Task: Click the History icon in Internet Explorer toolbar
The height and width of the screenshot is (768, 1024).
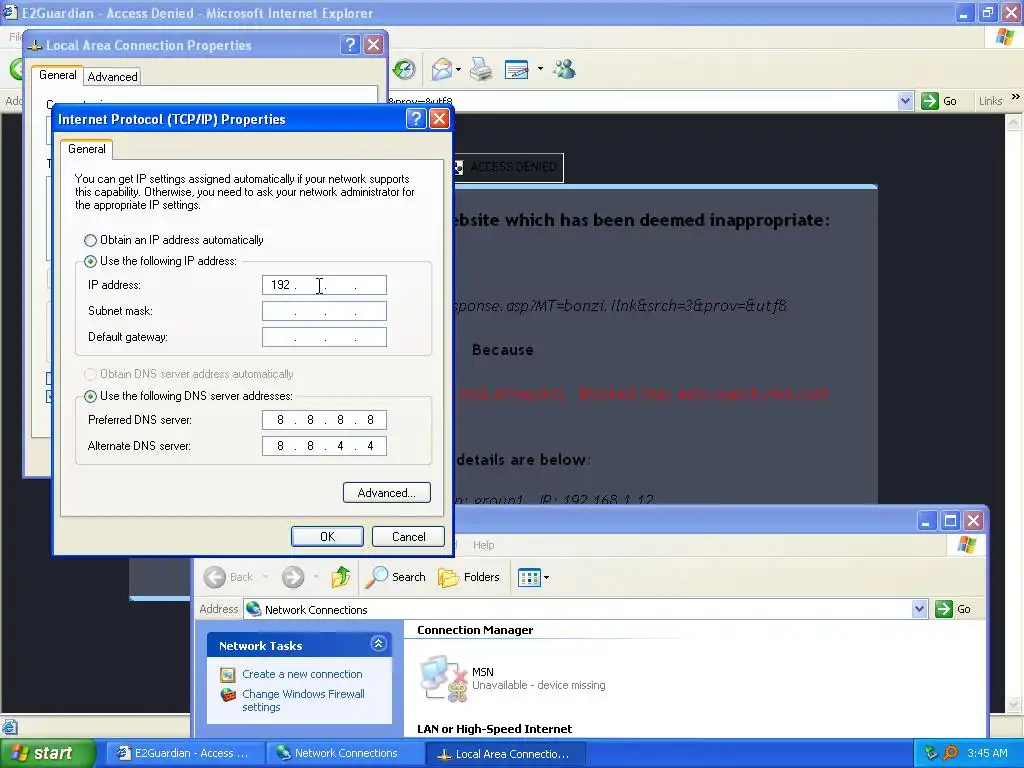Action: pos(404,69)
